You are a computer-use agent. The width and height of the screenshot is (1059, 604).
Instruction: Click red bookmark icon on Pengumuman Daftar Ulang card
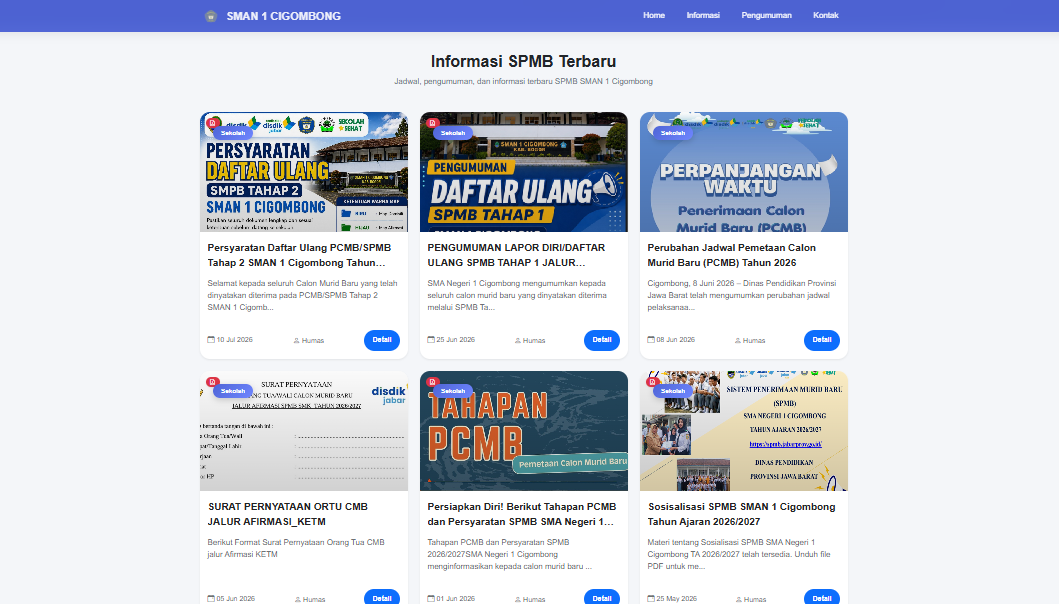[433, 123]
